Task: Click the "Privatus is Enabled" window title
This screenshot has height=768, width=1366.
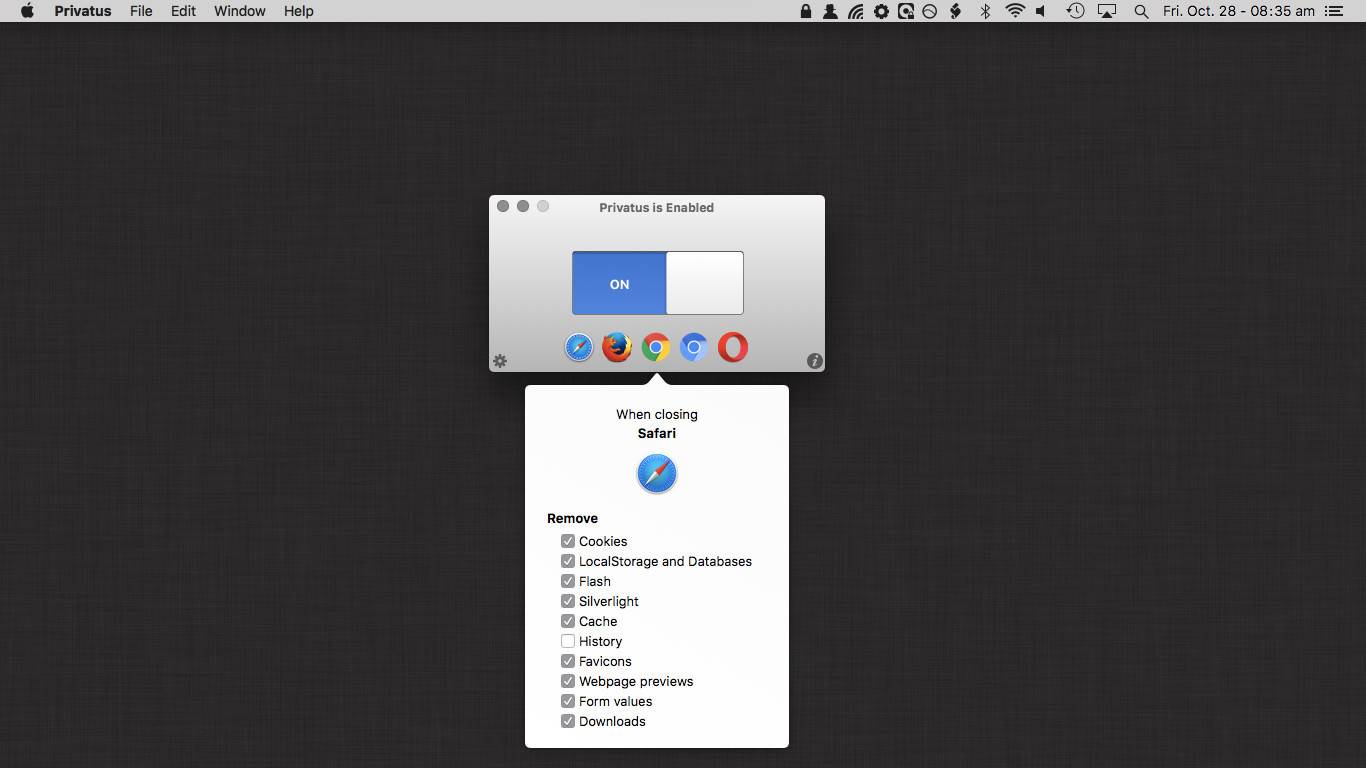Action: (x=657, y=208)
